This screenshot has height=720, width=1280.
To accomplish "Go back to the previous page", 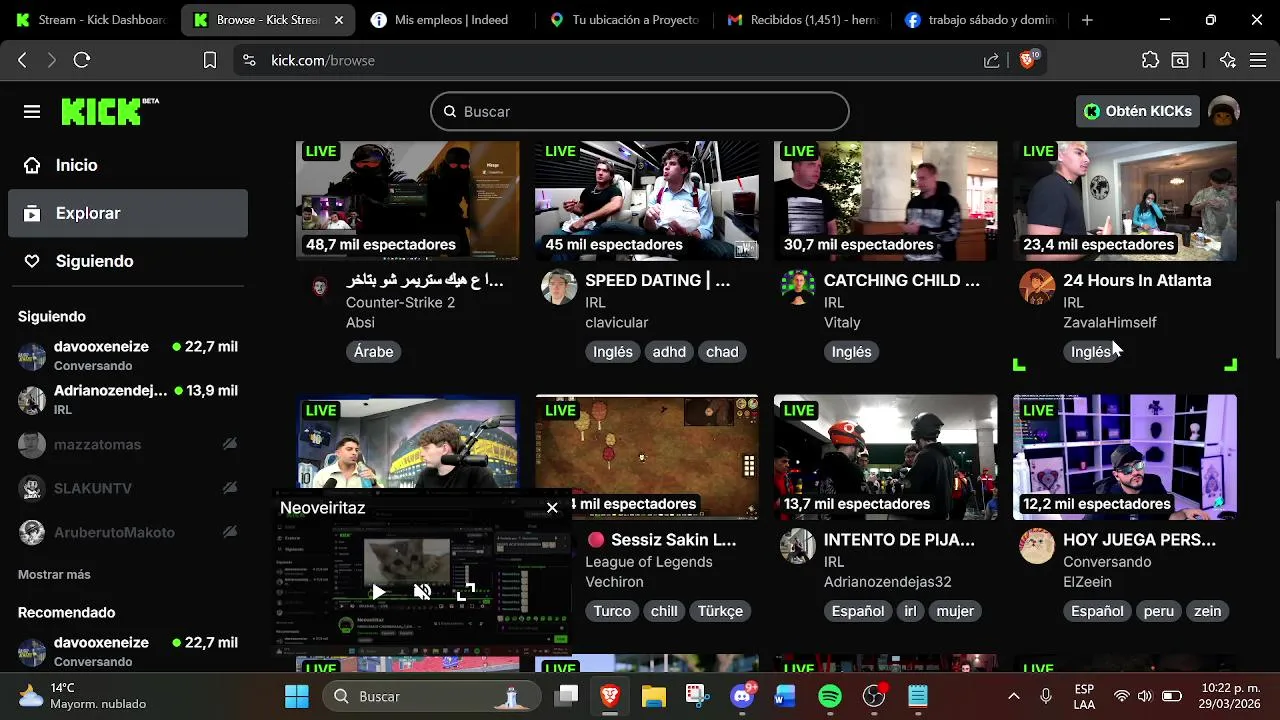I will [22, 60].
